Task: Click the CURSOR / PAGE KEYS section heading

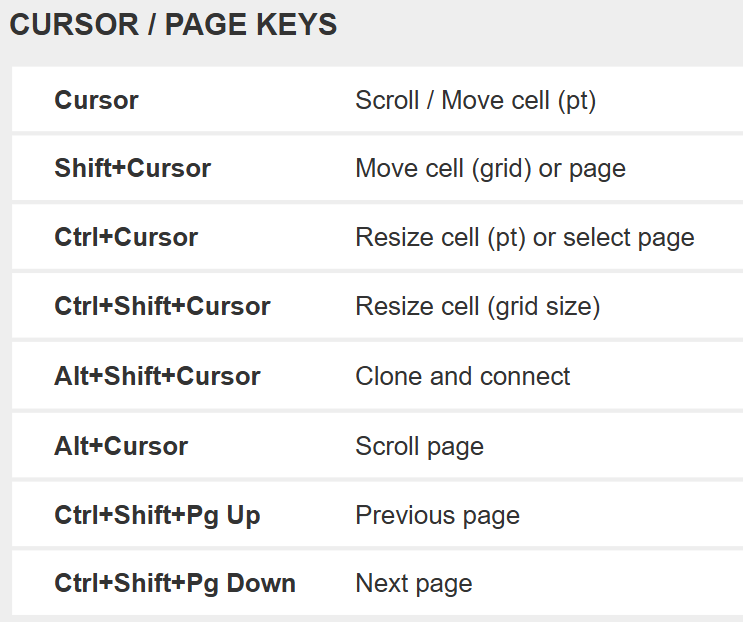Action: click(x=173, y=26)
